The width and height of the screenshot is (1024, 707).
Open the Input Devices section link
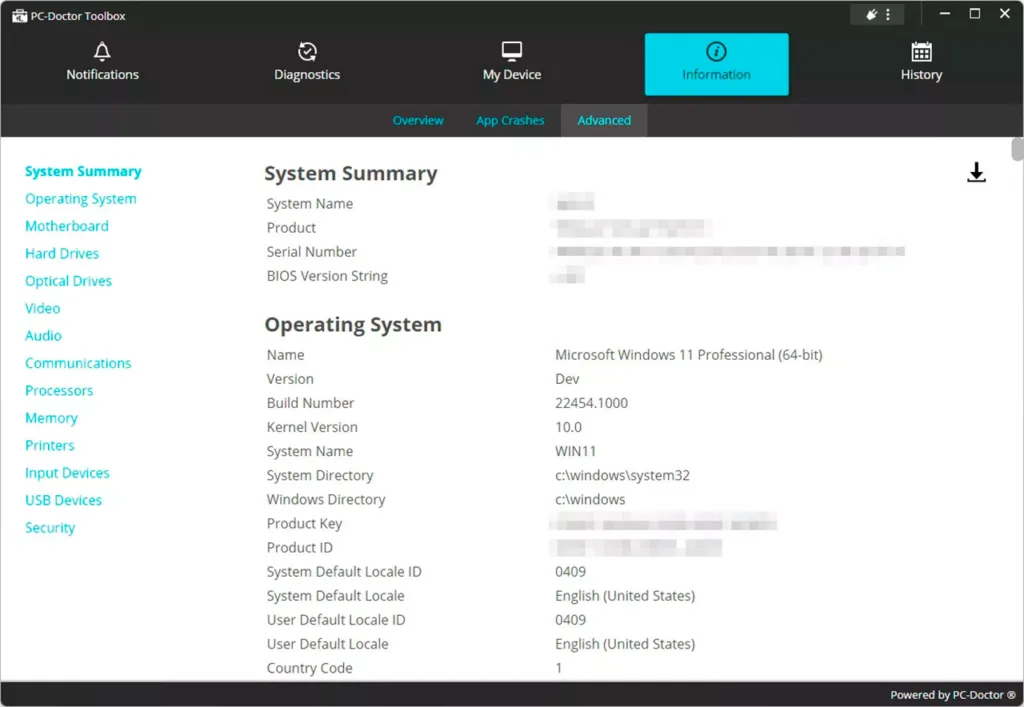tap(67, 473)
